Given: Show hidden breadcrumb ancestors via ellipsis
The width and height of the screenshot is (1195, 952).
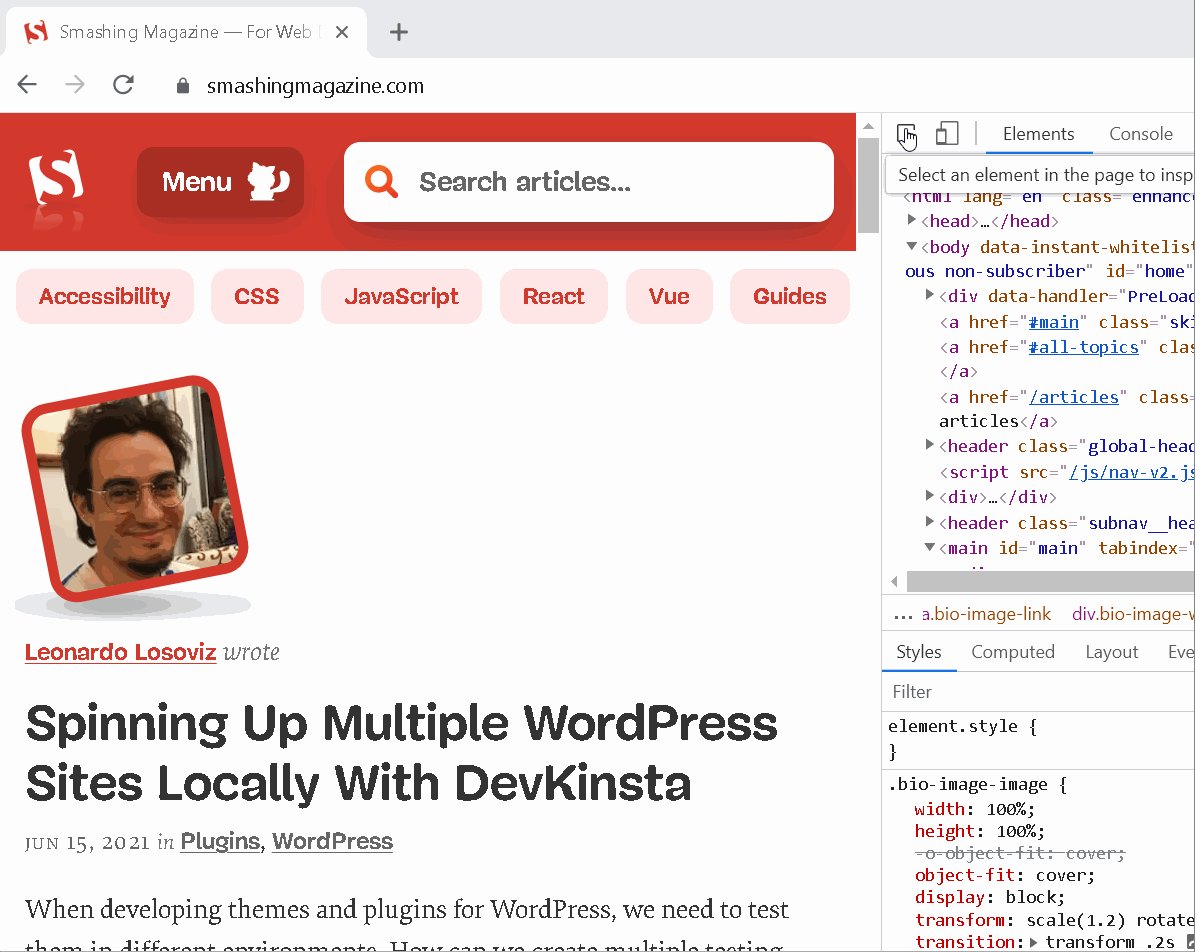Looking at the screenshot, I should pos(903,616).
